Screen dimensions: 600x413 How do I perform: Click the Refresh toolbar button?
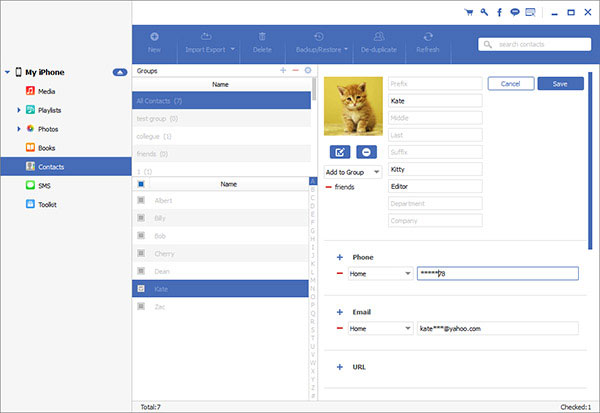[428, 43]
